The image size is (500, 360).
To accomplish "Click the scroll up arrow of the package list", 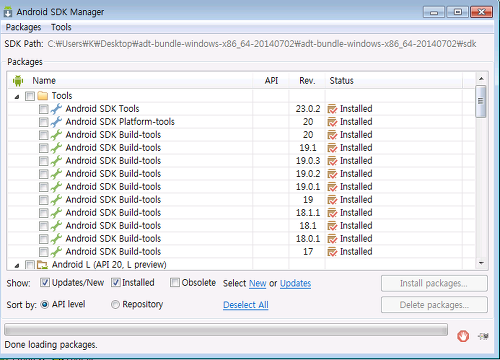I will pos(481,79).
